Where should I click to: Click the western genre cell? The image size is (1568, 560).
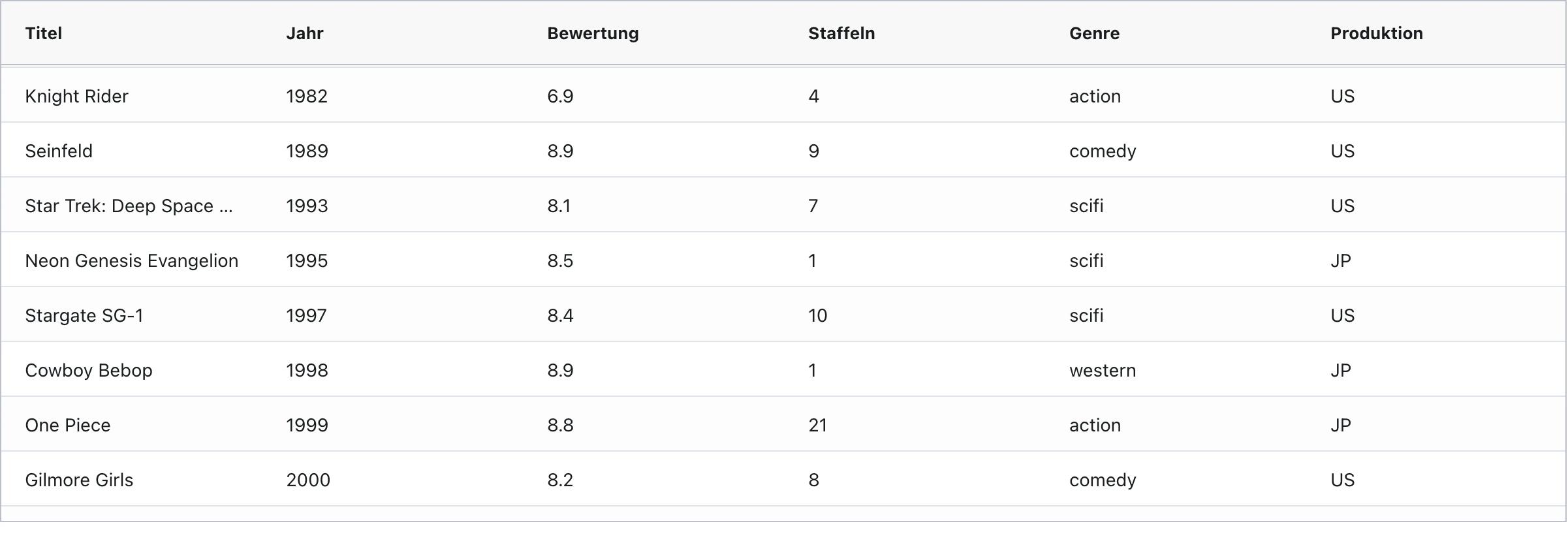point(1103,370)
